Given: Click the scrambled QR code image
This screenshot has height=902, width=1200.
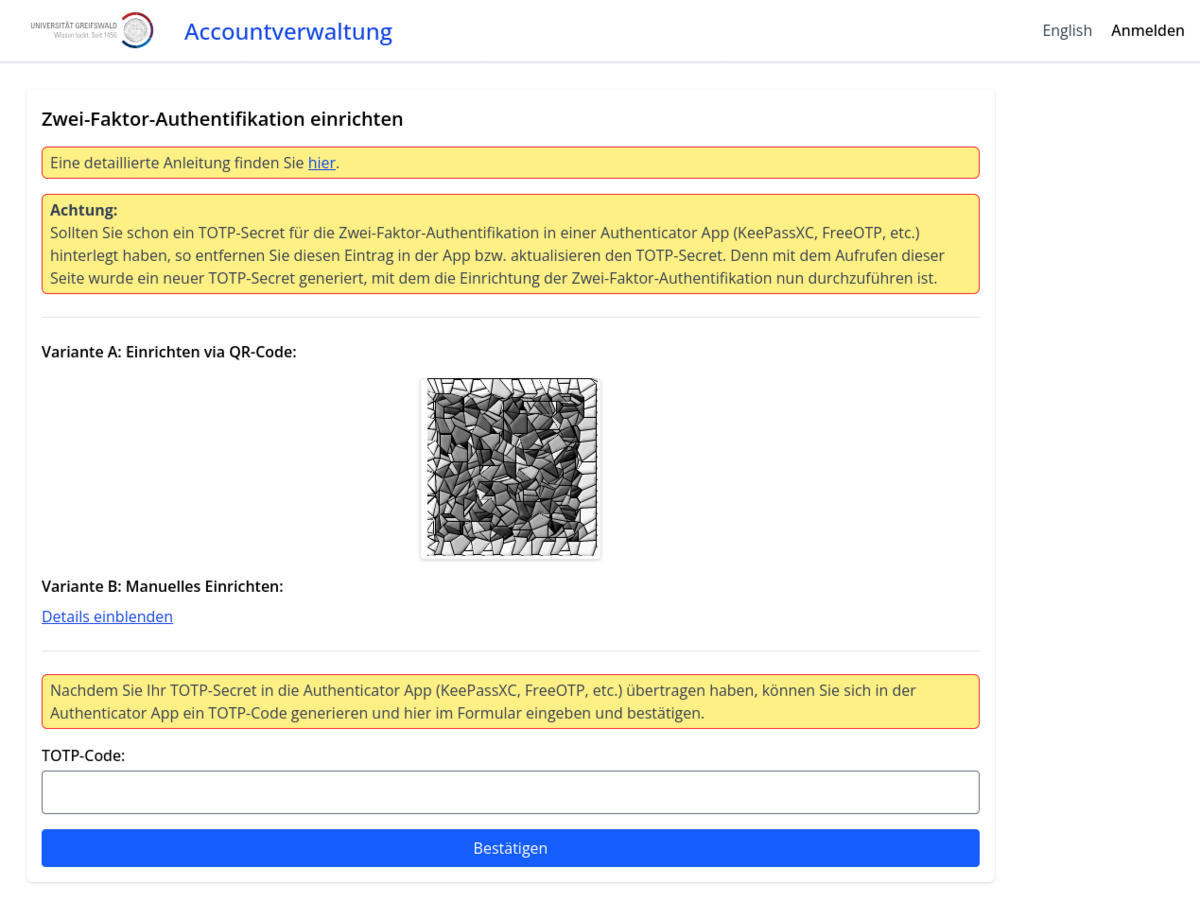Looking at the screenshot, I should tap(510, 467).
